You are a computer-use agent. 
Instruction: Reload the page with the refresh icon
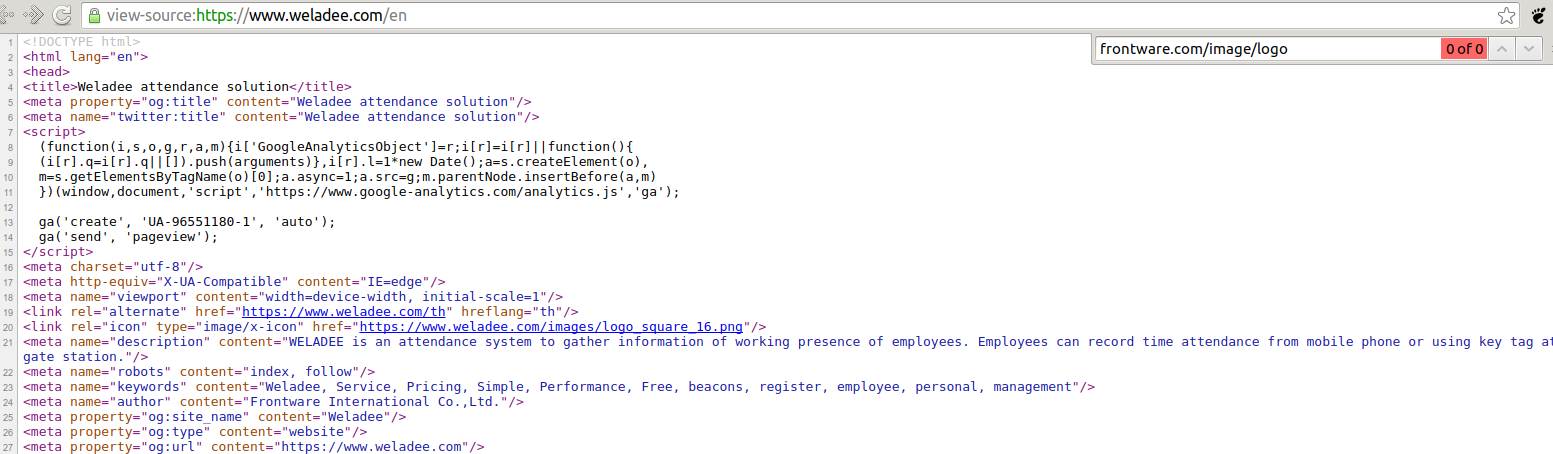[62, 15]
